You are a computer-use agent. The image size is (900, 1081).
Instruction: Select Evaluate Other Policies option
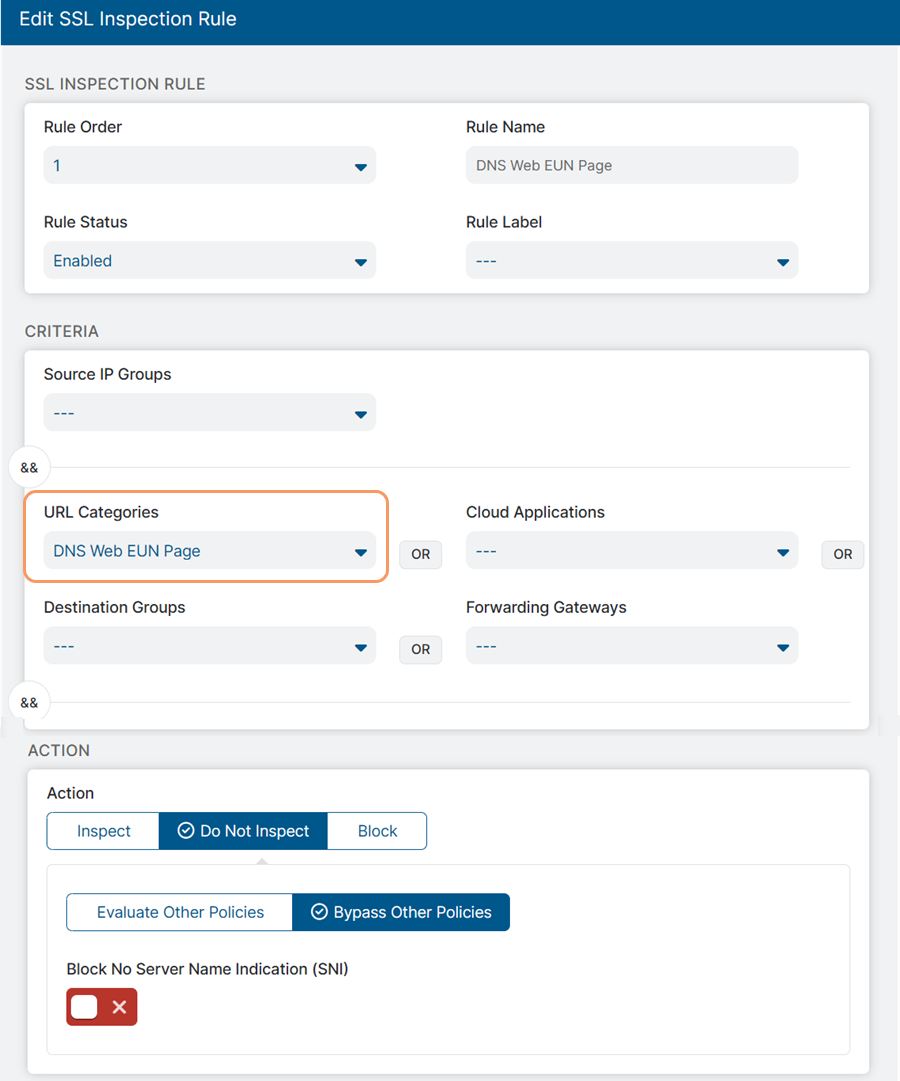[180, 912]
